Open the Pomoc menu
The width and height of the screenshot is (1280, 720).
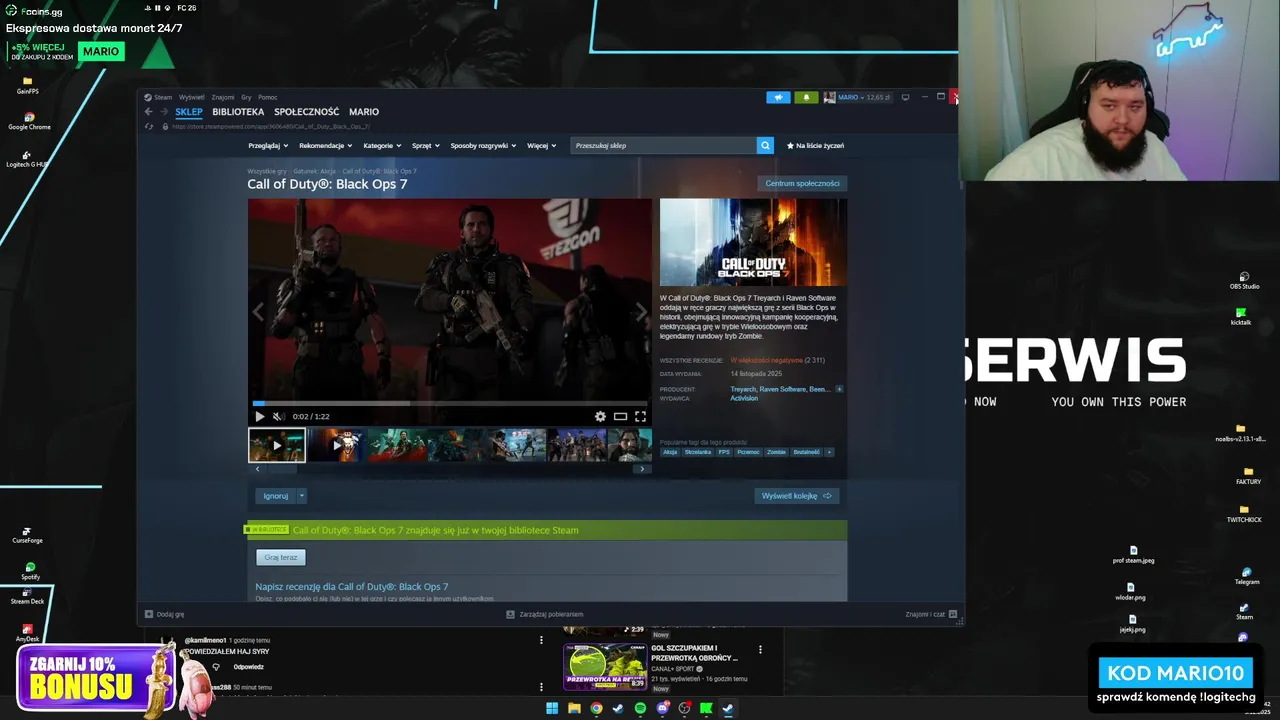point(267,97)
